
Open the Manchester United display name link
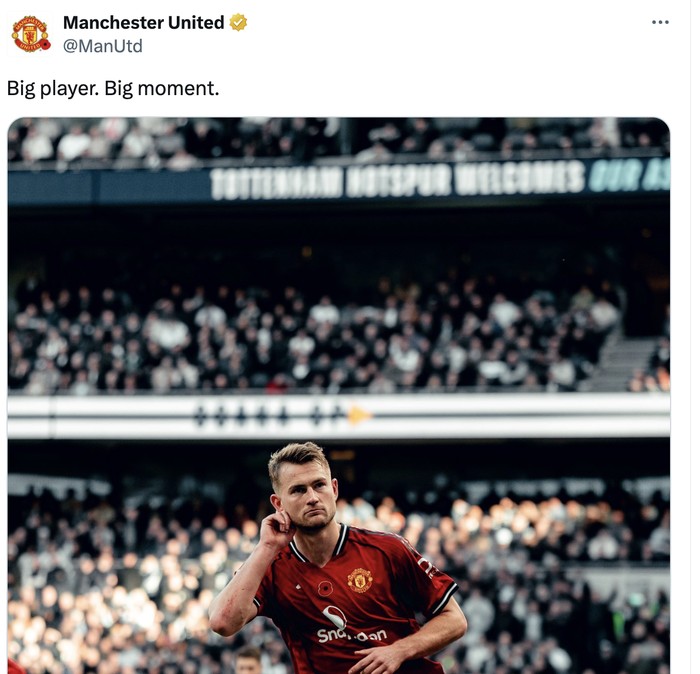click(x=143, y=22)
